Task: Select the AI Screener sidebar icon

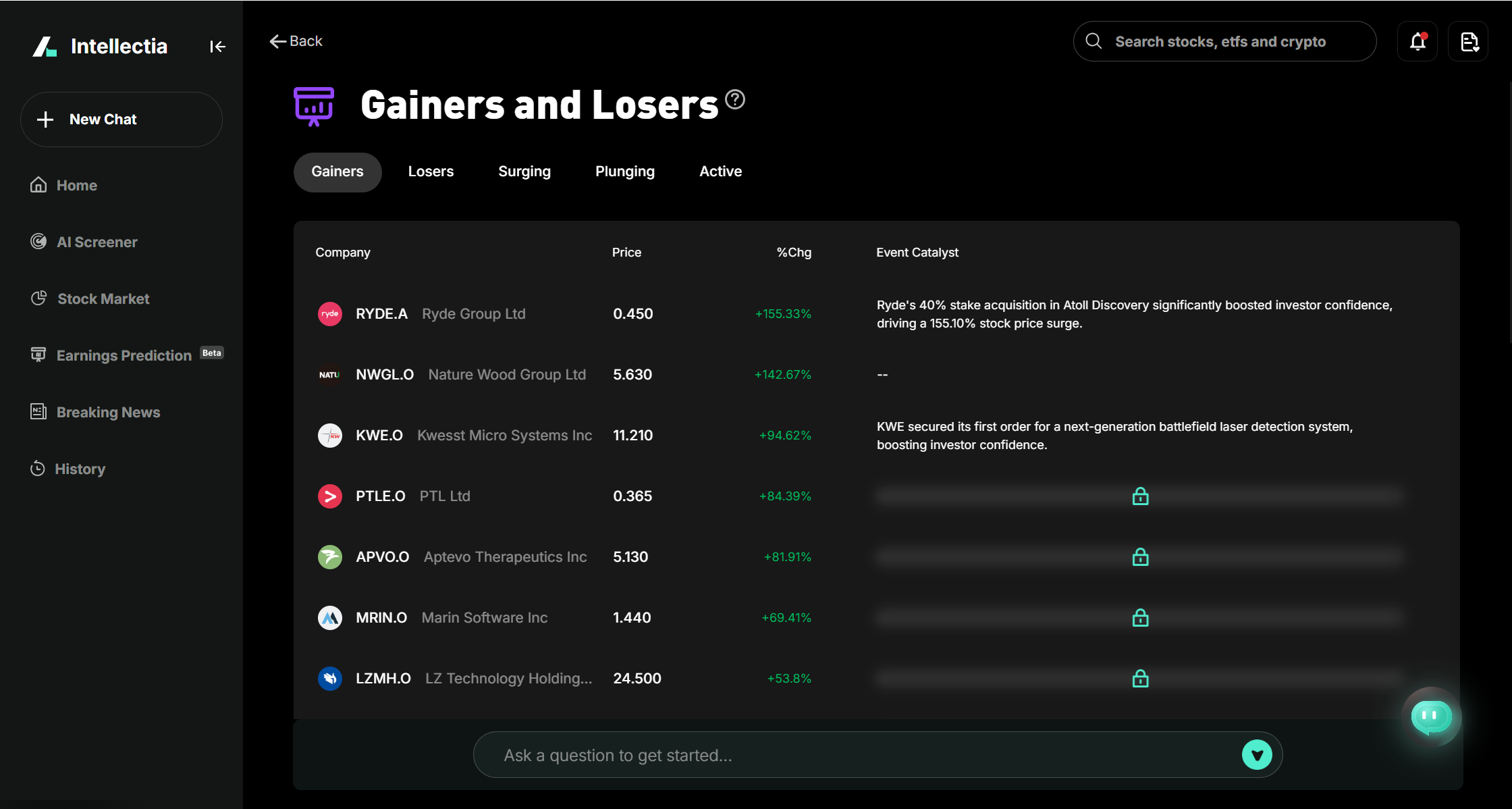Action: (38, 241)
